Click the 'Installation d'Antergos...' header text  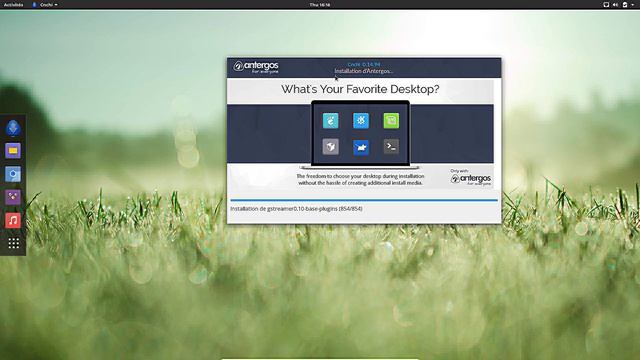click(364, 71)
